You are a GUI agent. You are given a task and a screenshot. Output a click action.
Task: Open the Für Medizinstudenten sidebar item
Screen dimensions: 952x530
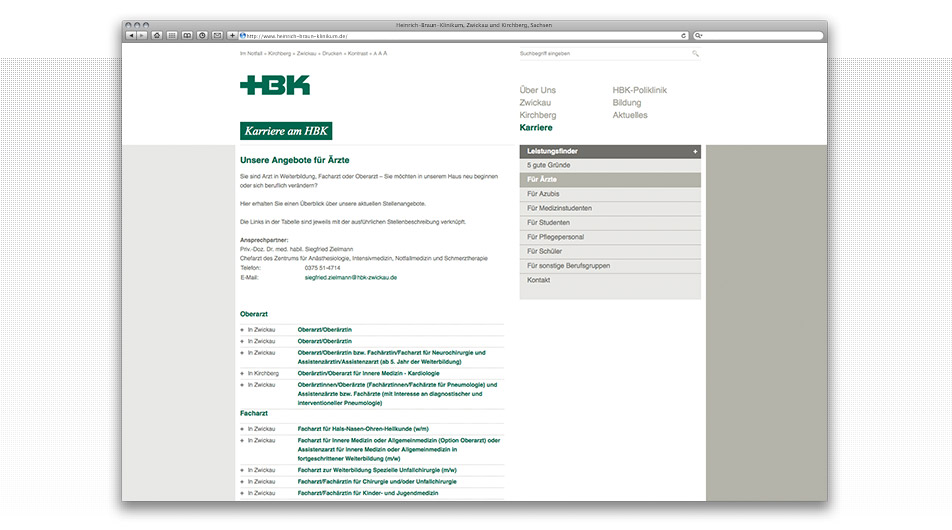(560, 208)
